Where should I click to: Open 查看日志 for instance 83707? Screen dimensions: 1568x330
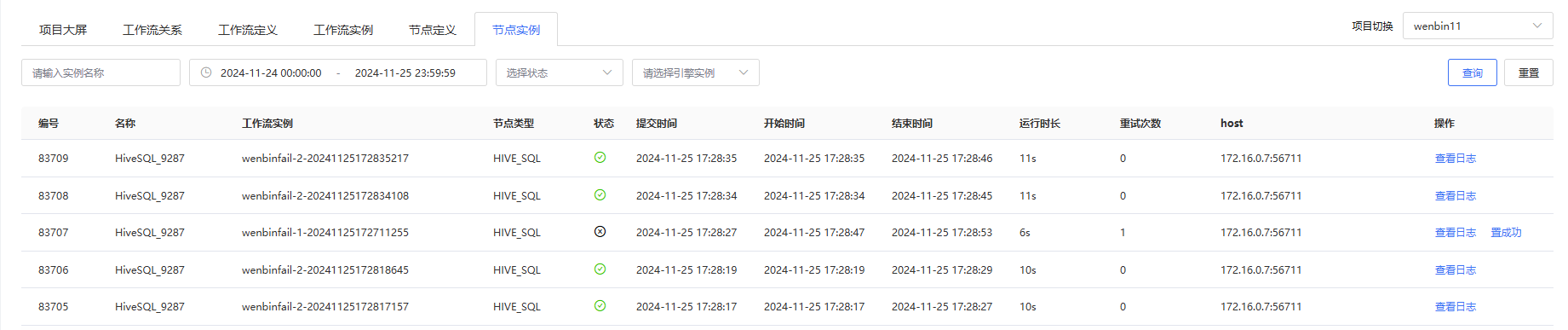pyautogui.click(x=1456, y=233)
